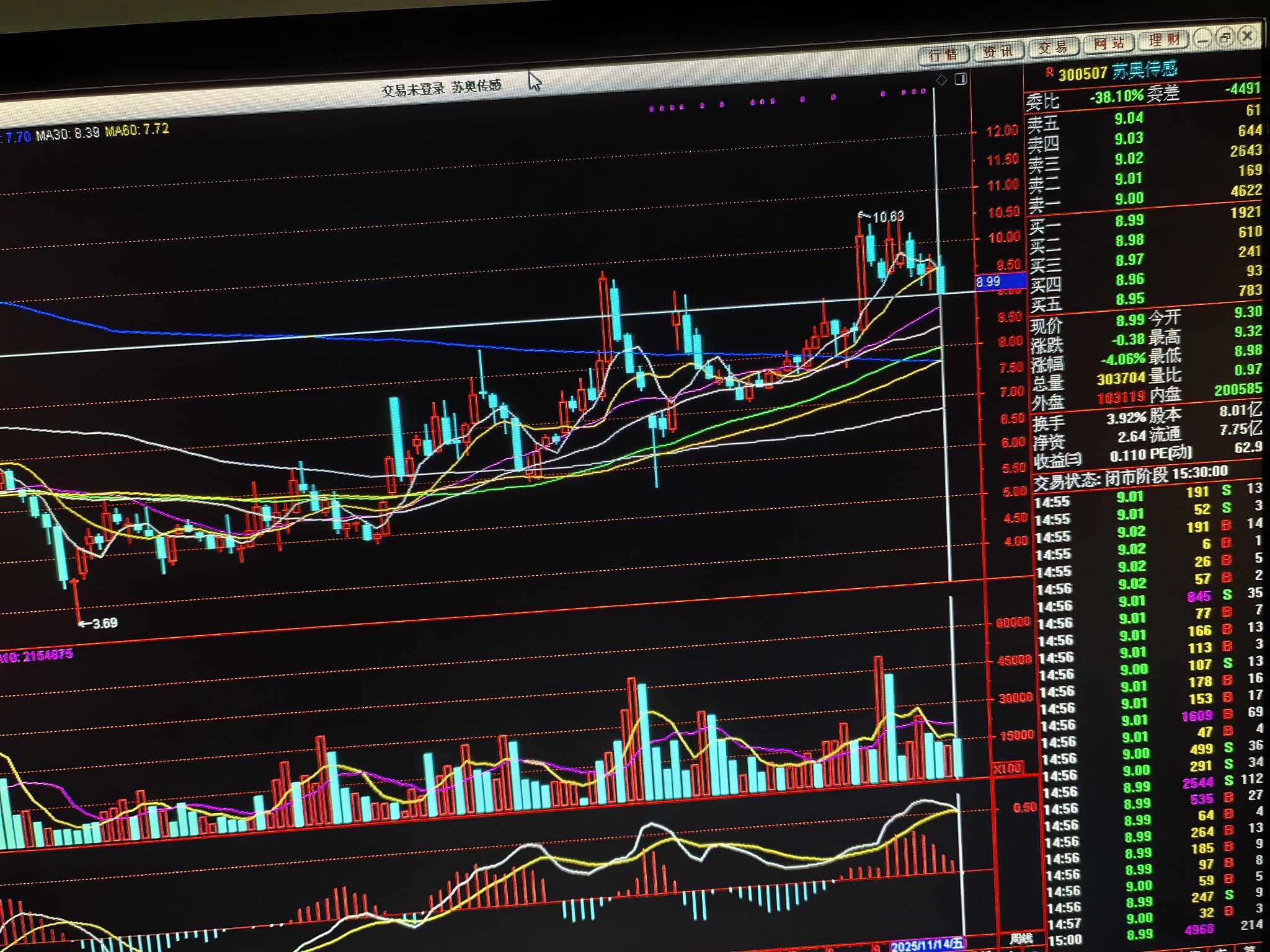The width and height of the screenshot is (1270, 952).
Task: Click the leftmost purple info marker atop chart
Action: (651, 109)
